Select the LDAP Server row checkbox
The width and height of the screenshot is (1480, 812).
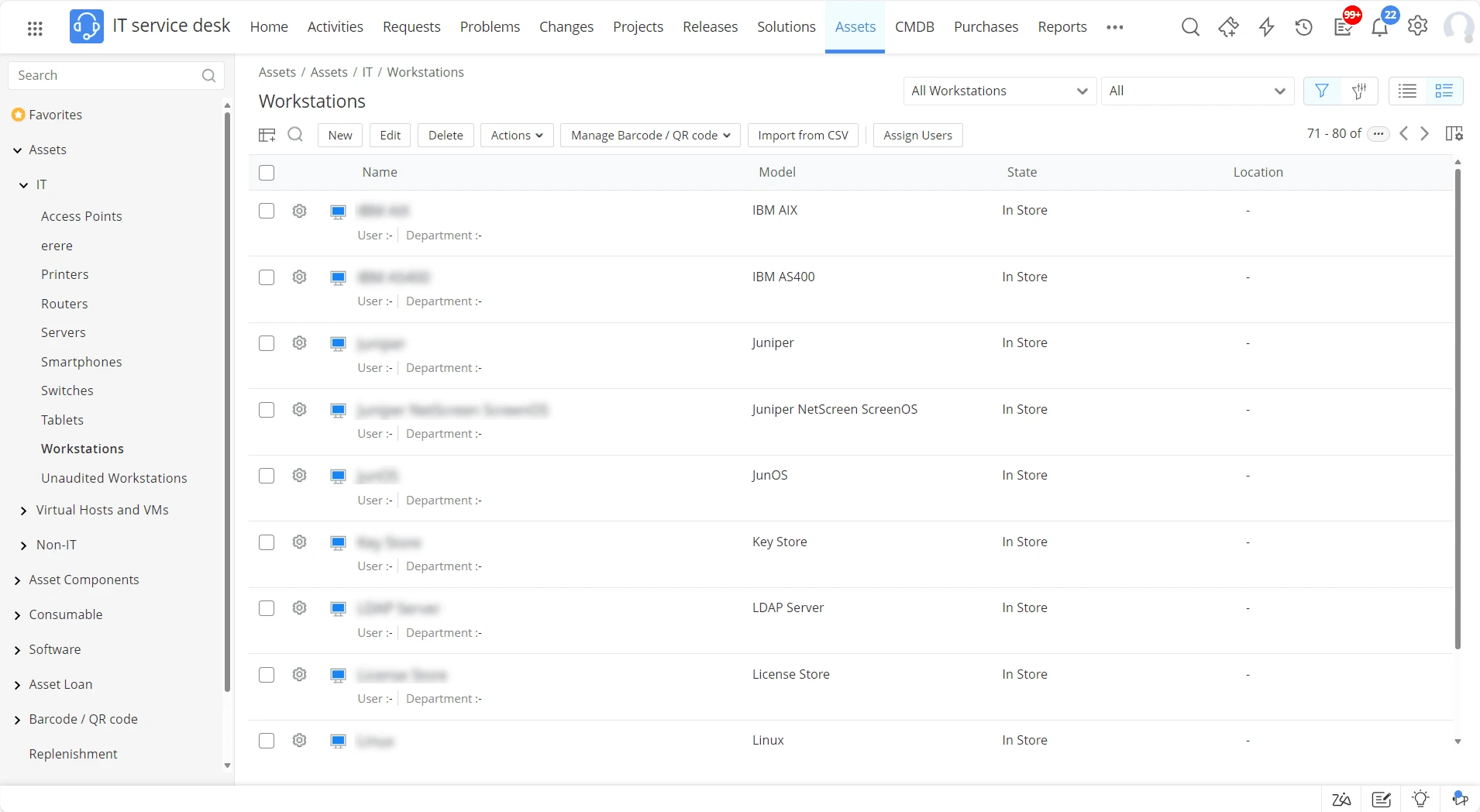[267, 608]
